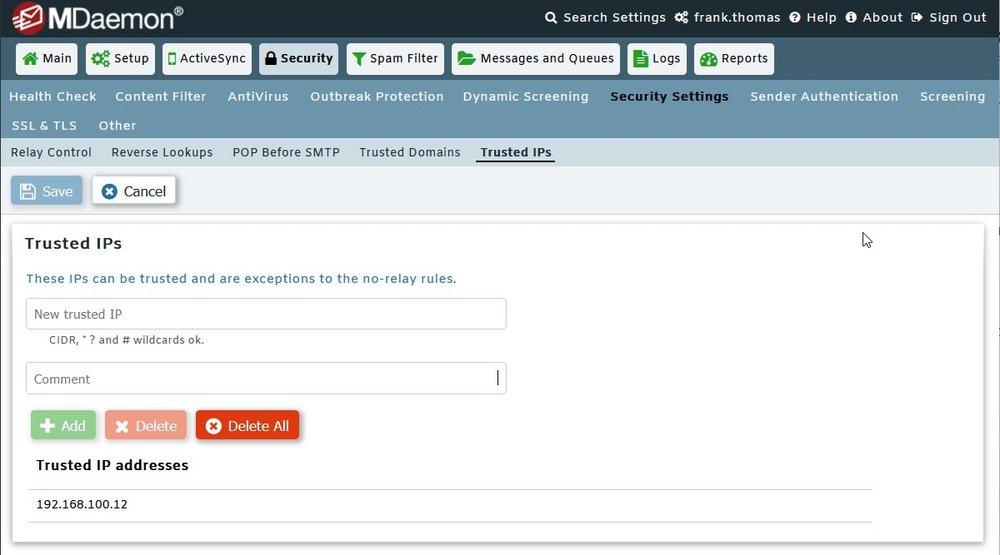Open the Logs section
Screen dimensions: 1000x555
click(657, 59)
